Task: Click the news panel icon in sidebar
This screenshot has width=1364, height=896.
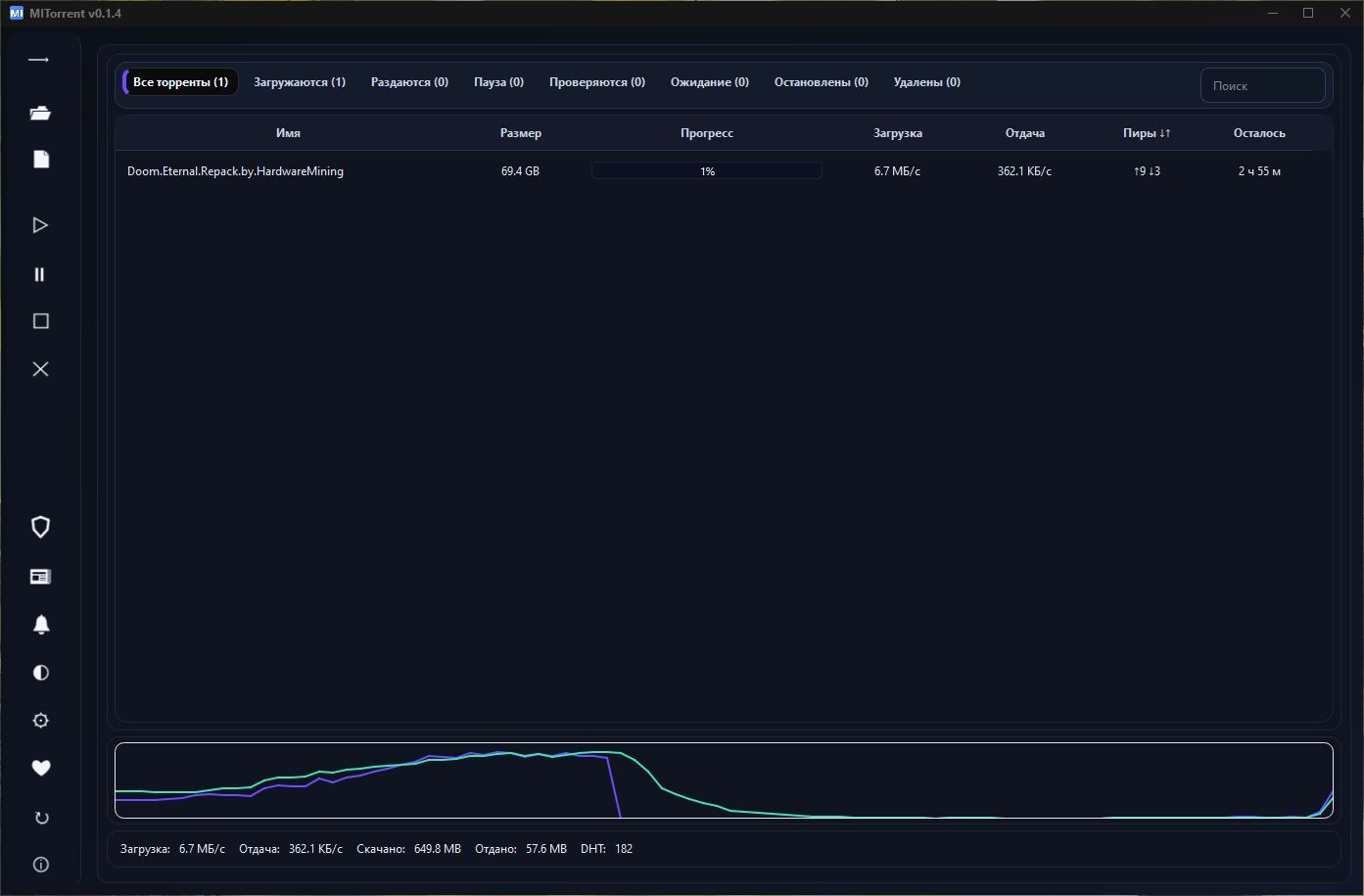Action: [40, 577]
